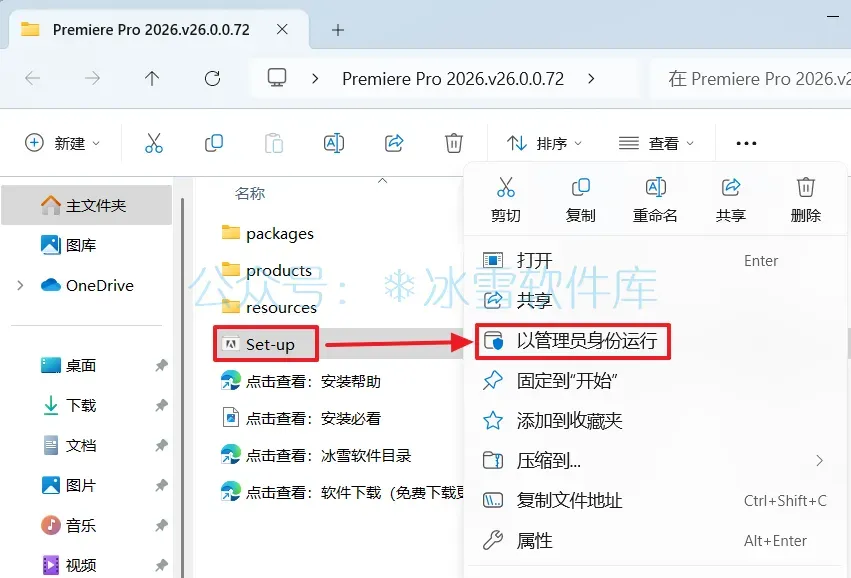The width and height of the screenshot is (851, 578).
Task: Open 桌面 (Desktop) in sidebar
Action: pos(69,365)
